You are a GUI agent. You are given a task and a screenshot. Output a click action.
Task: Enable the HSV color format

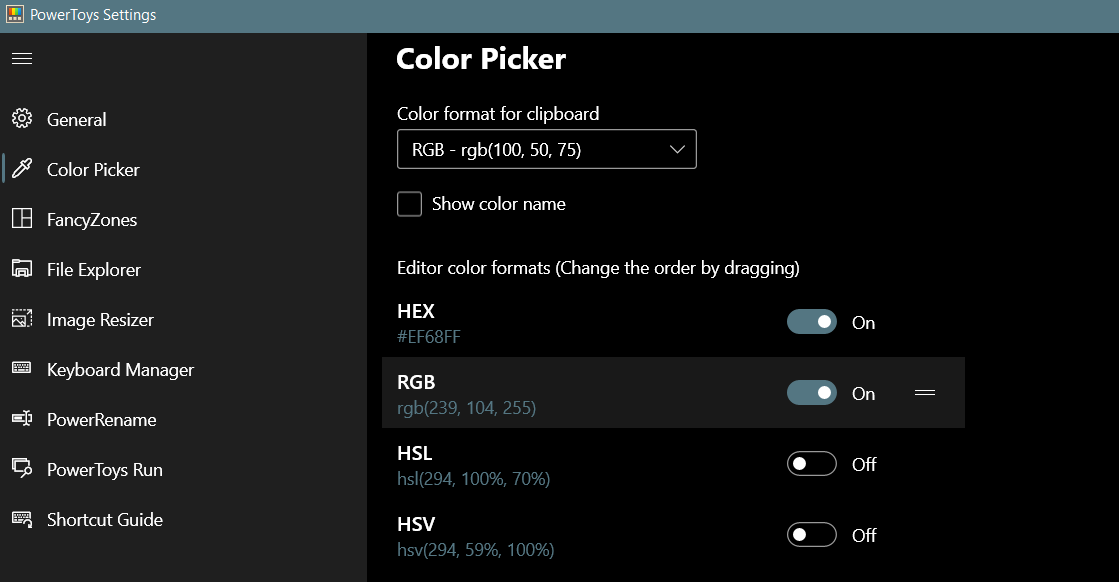point(812,535)
